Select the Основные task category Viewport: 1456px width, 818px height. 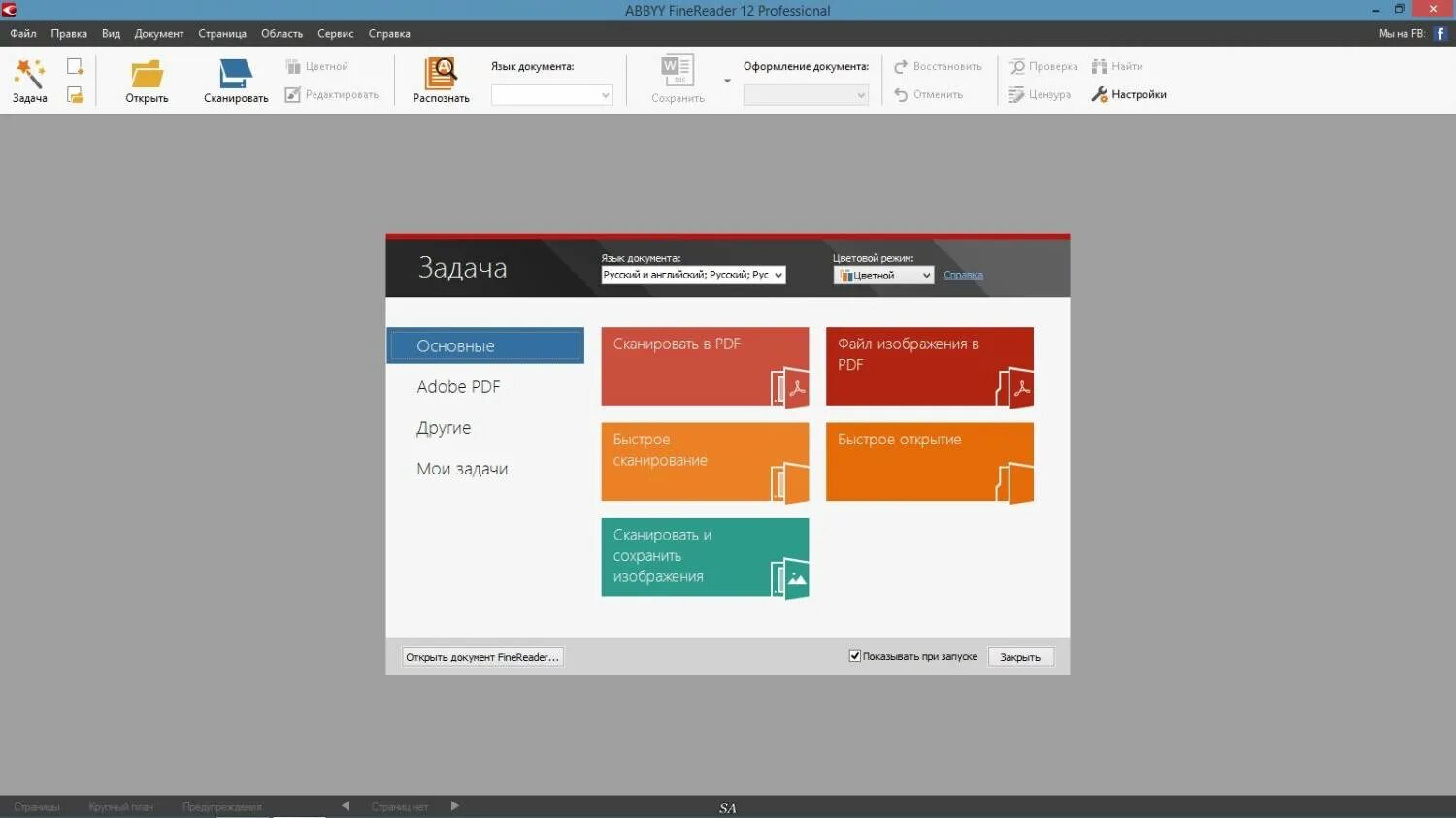click(485, 345)
